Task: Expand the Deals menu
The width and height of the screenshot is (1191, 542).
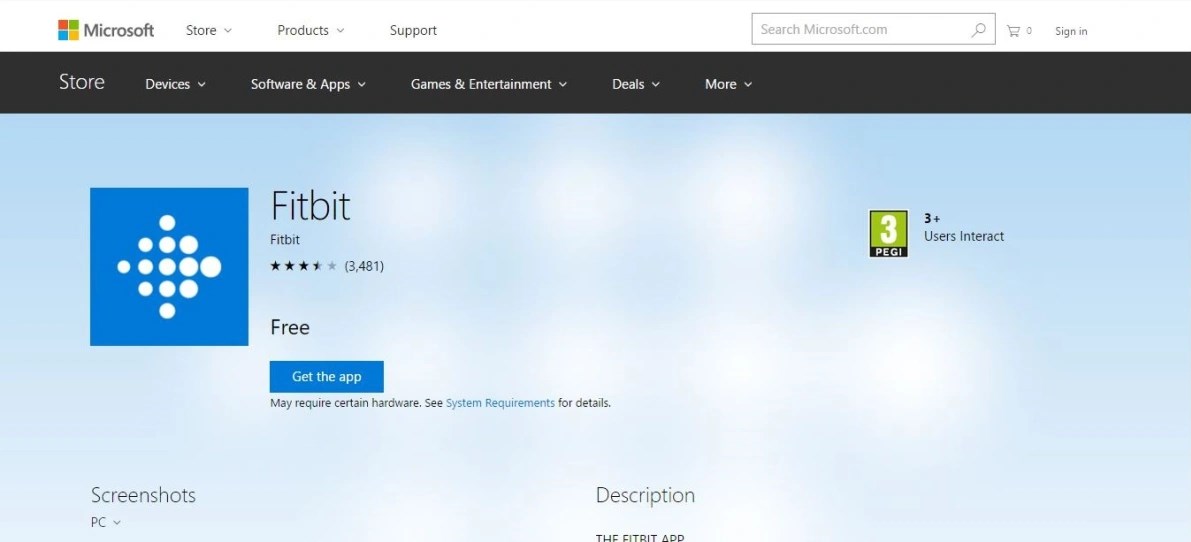Action: coord(636,84)
